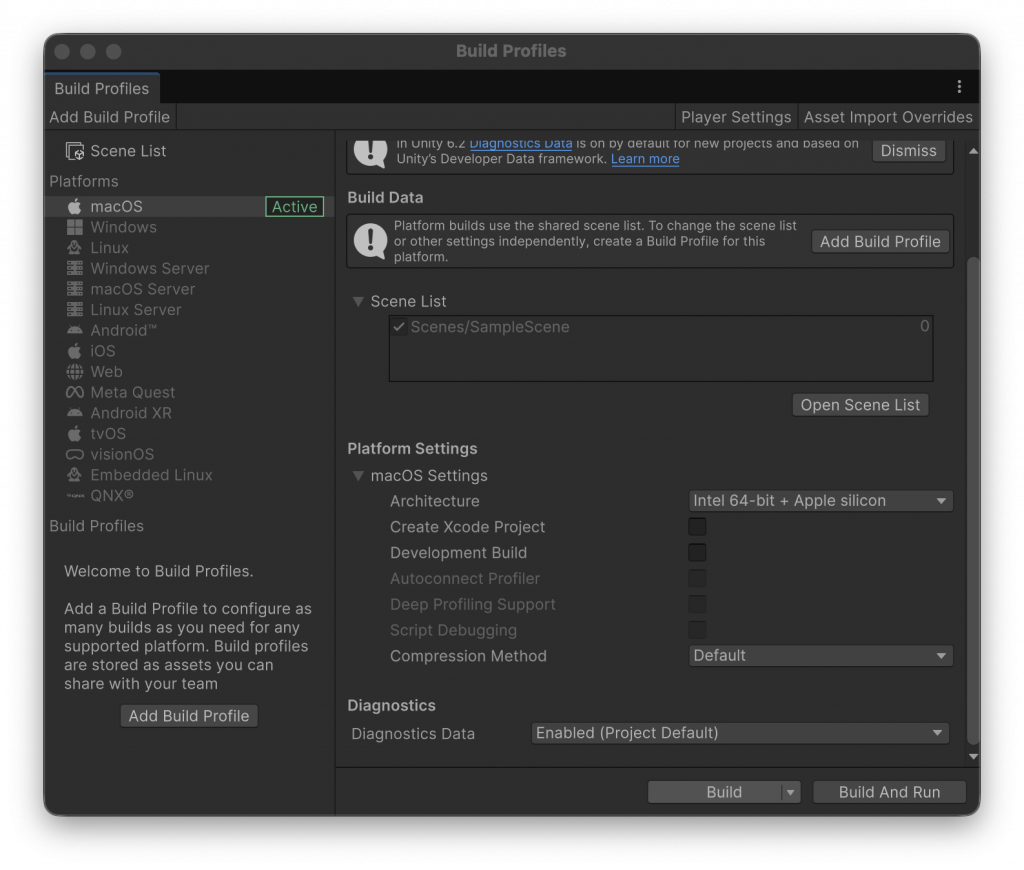
Task: Click the scrollbar down arrow
Action: click(x=973, y=756)
